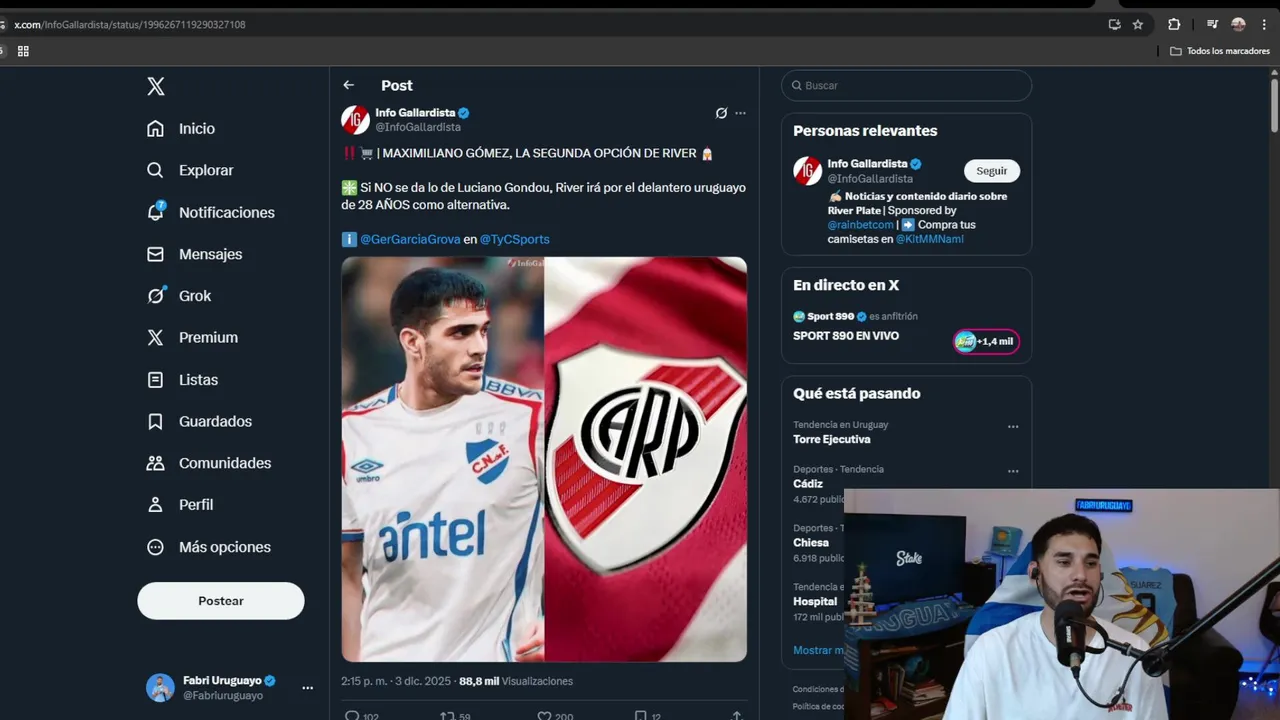The width and height of the screenshot is (1280, 720).
Task: Open browser media control icon
Action: click(x=1212, y=24)
